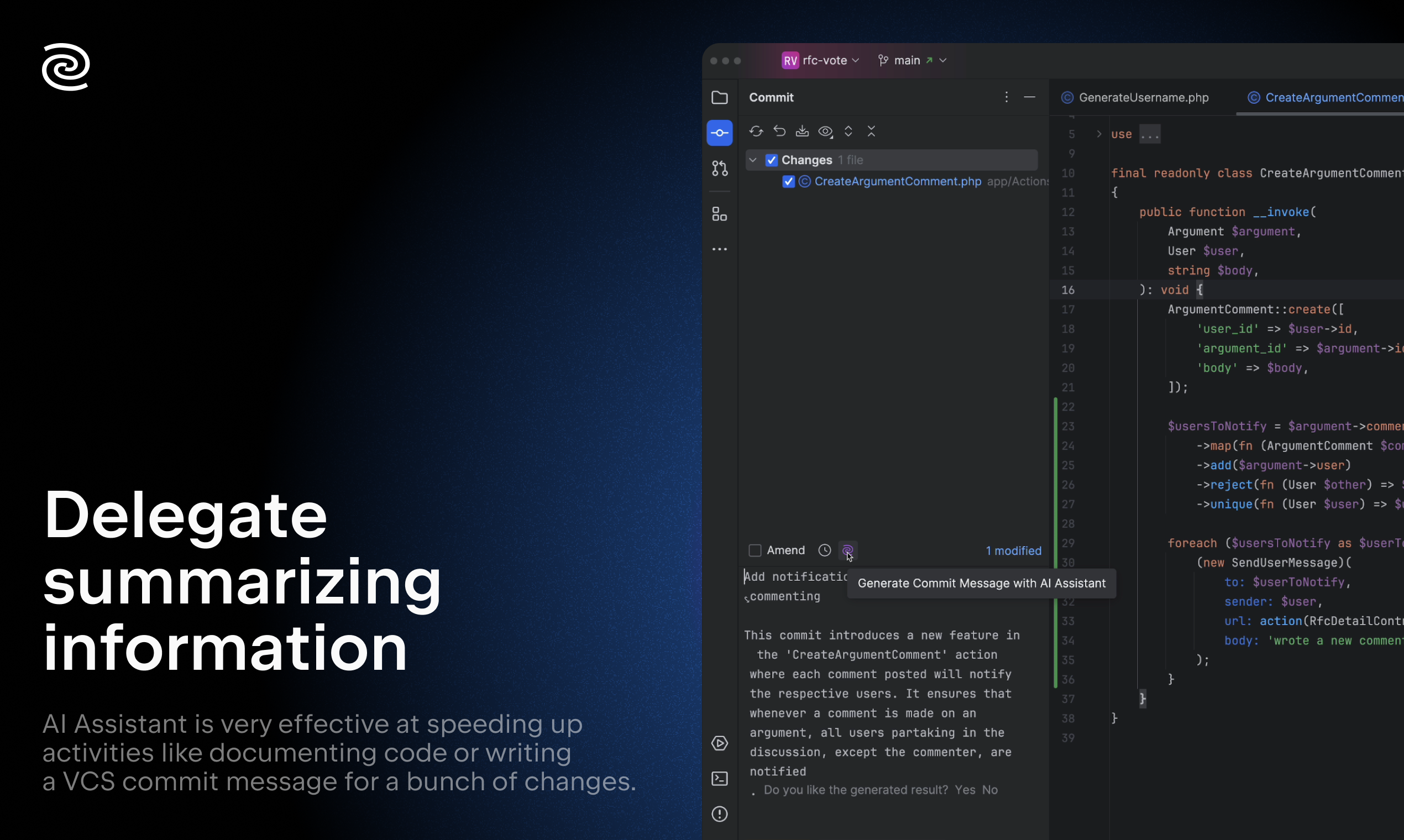Show commit message history clock icon
The width and height of the screenshot is (1404, 840).
tap(824, 550)
